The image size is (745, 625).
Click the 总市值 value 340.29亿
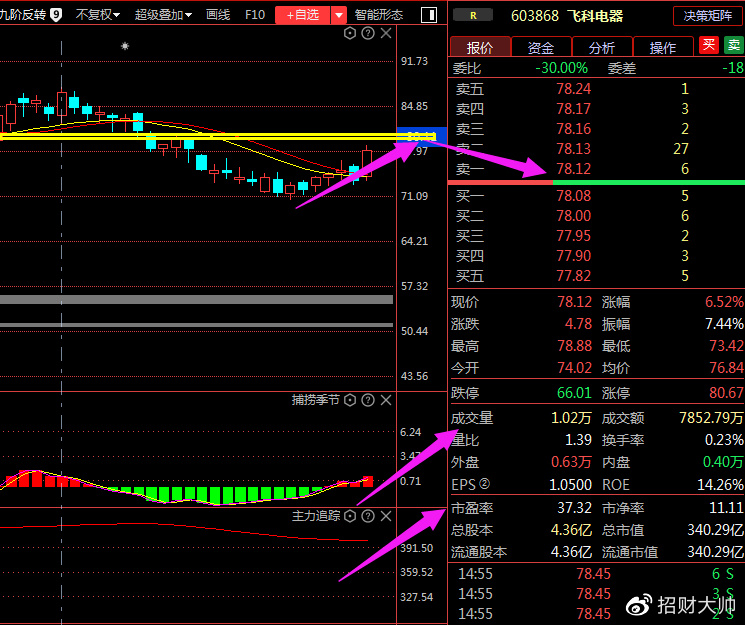click(x=716, y=530)
